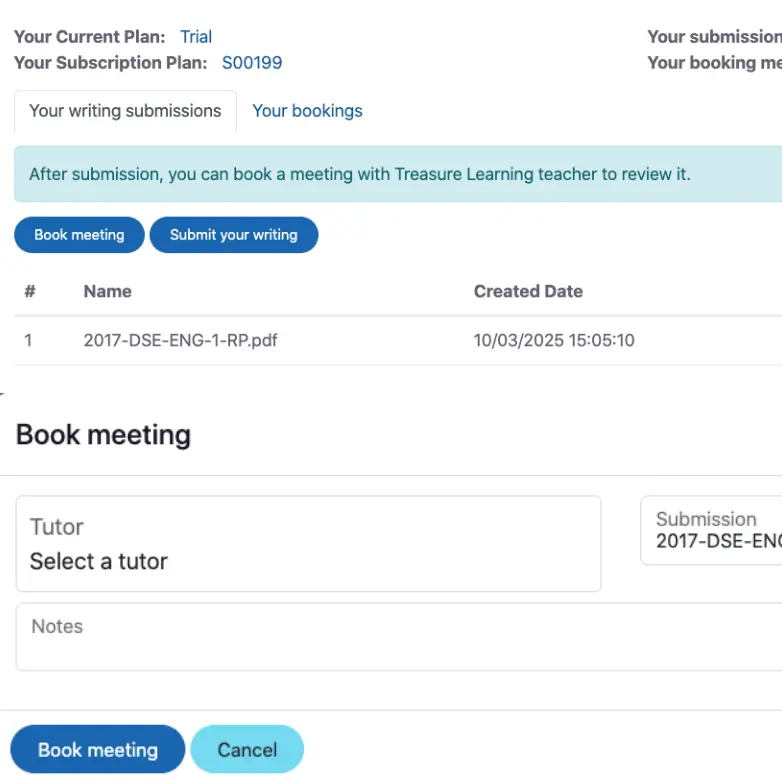
Task: Click the Your Current Plan label
Action: point(90,37)
